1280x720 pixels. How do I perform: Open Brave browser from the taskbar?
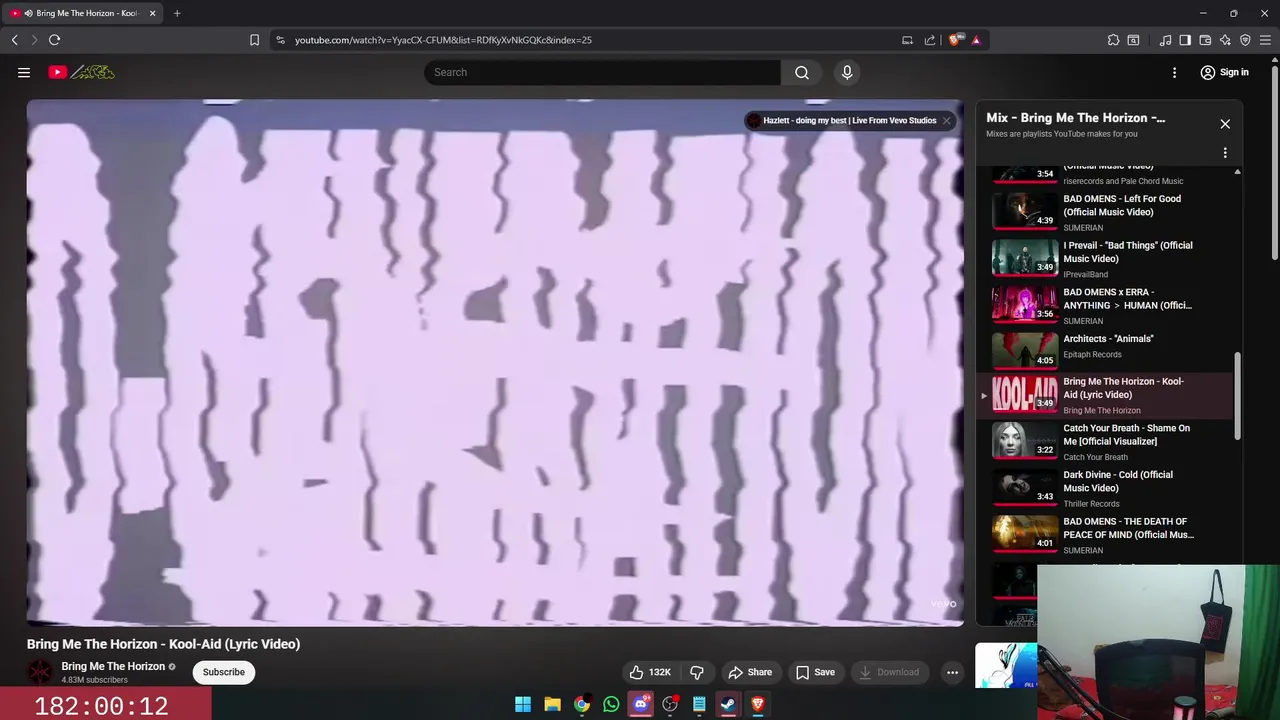[x=758, y=704]
